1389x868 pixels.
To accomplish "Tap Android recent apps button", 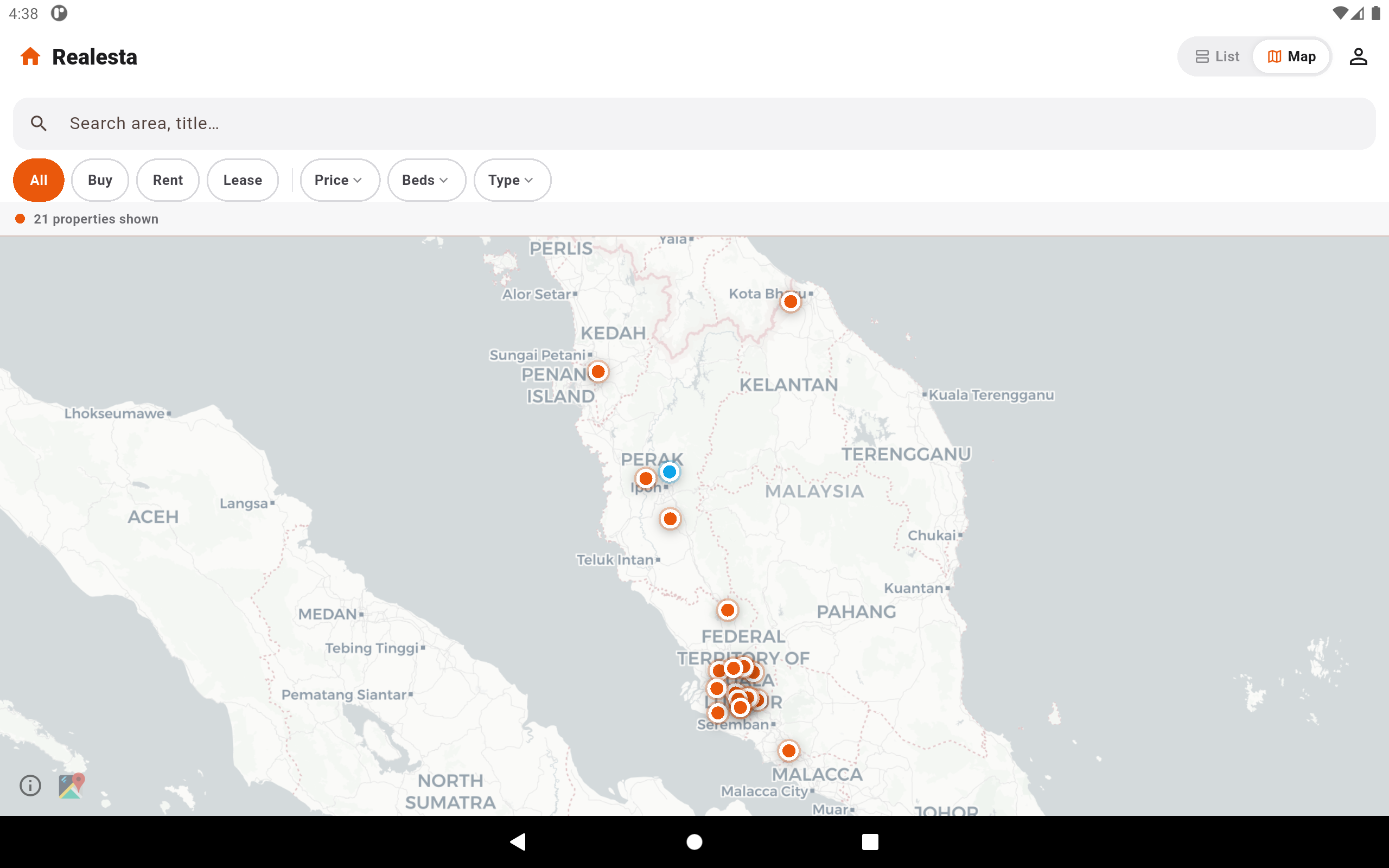I will (870, 841).
